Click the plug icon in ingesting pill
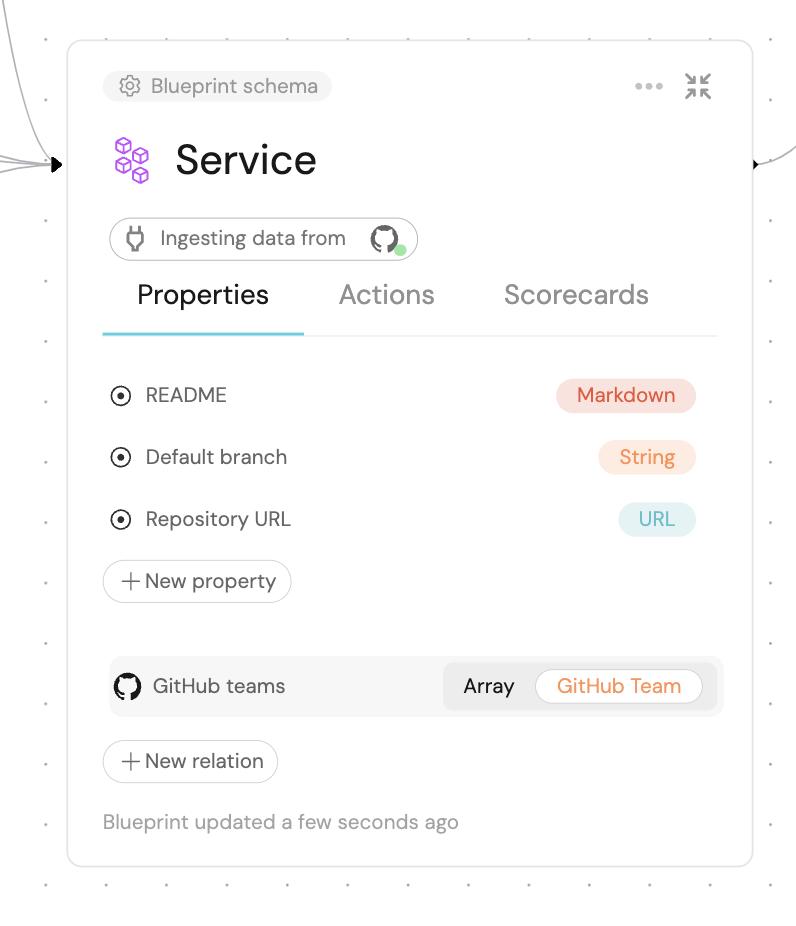Viewport: 796px width, 926px height. pyautogui.click(x=135, y=239)
